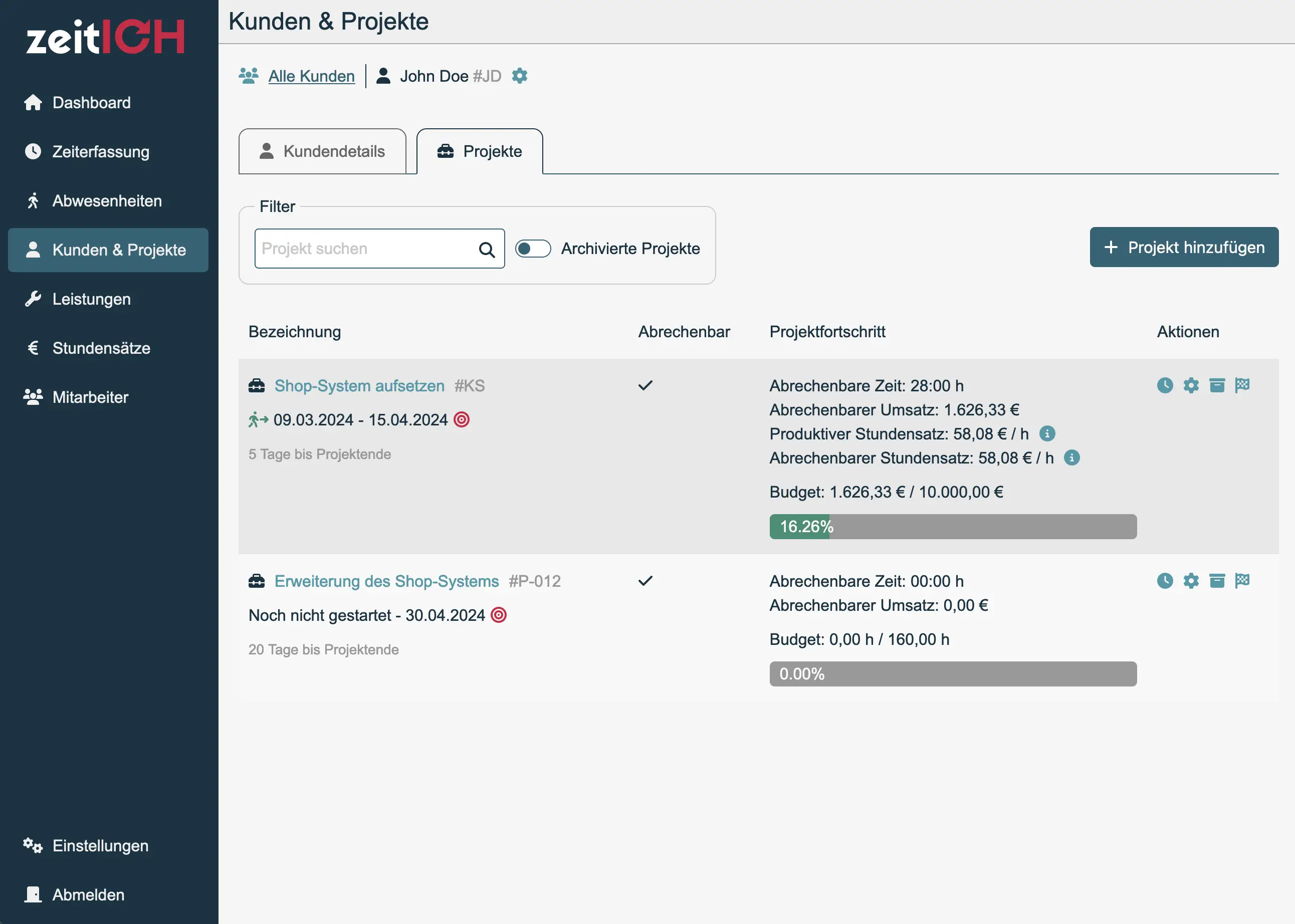The height and width of the screenshot is (924, 1295).
Task: Click 'Abrechenbare Zeit: 28:00 h' text
Action: click(867, 386)
